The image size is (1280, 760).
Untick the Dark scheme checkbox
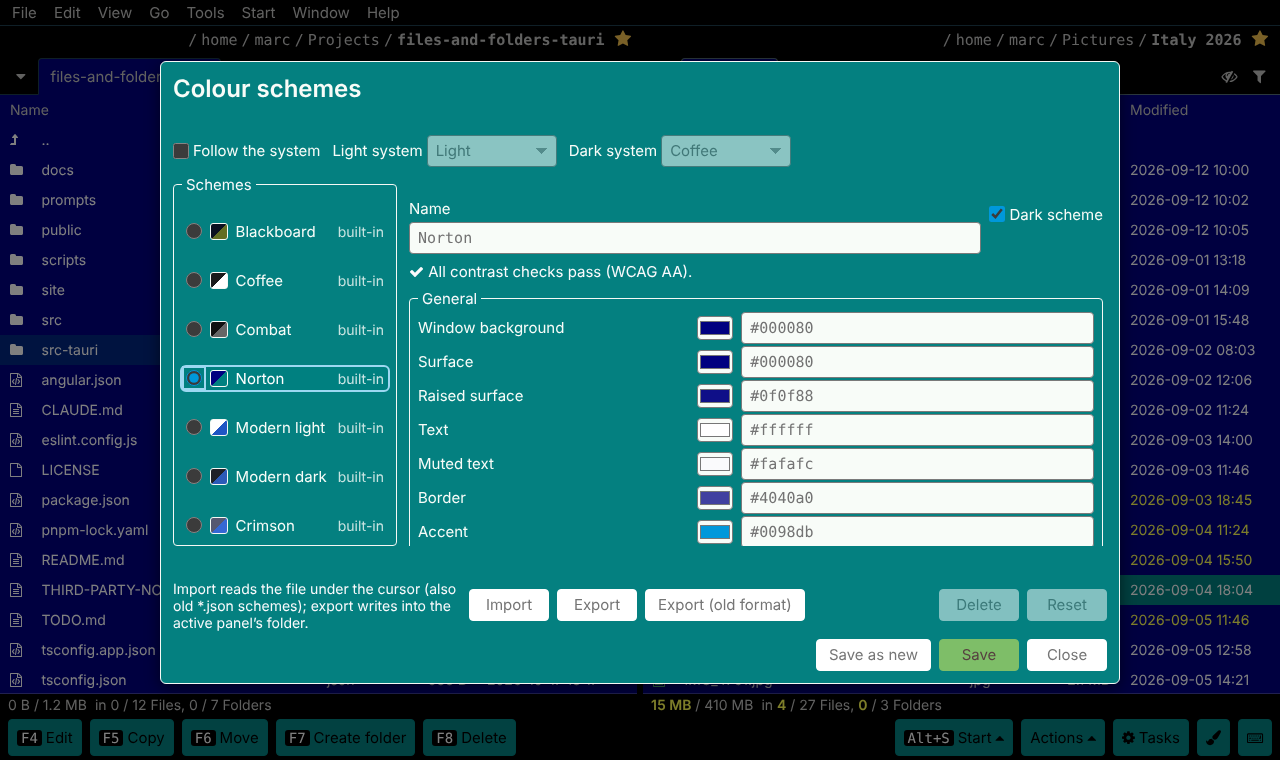point(997,214)
